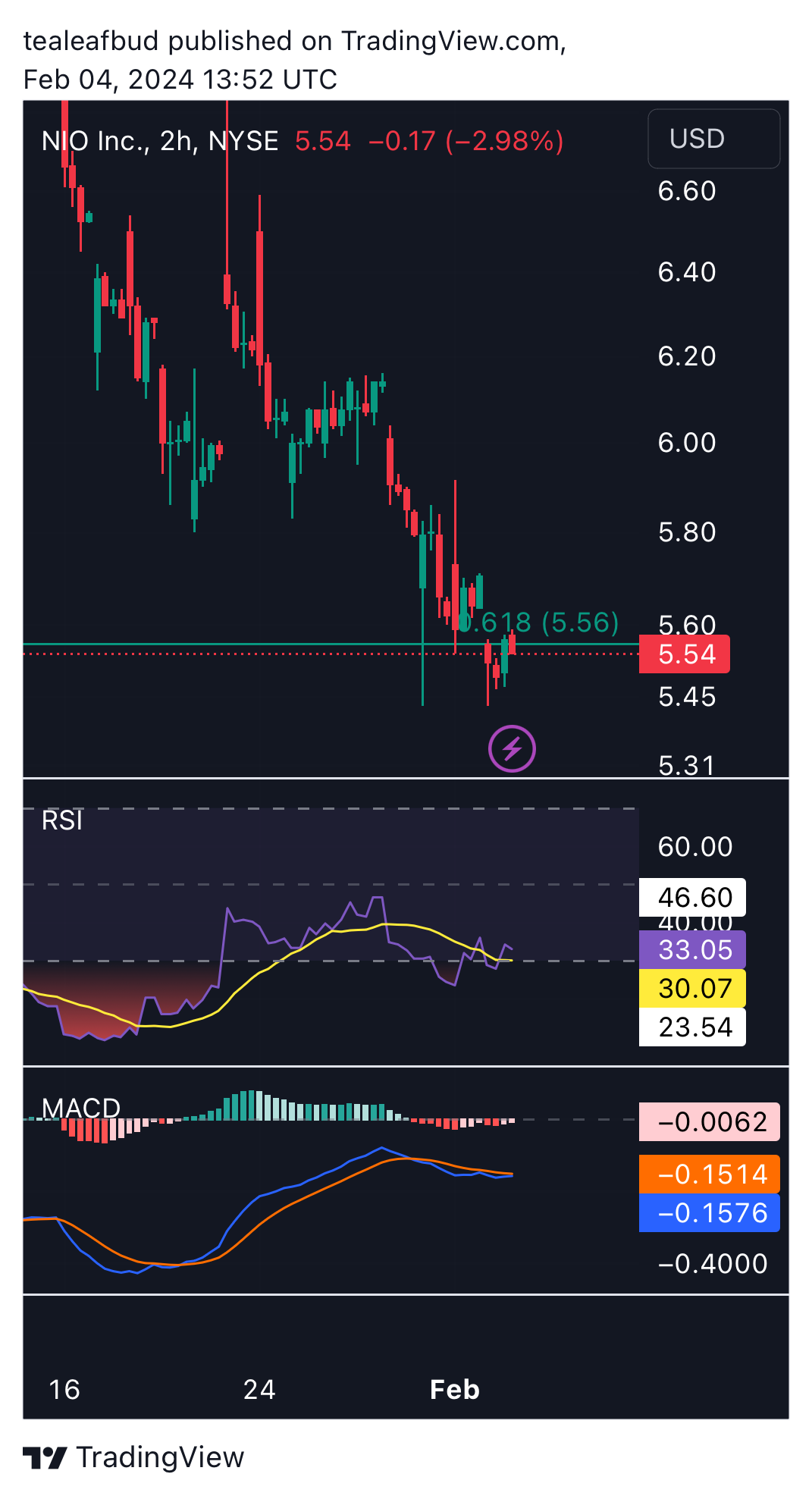Image resolution: width=812 pixels, height=1499 pixels.
Task: Click the 6.20 price scale label
Action: (x=687, y=356)
